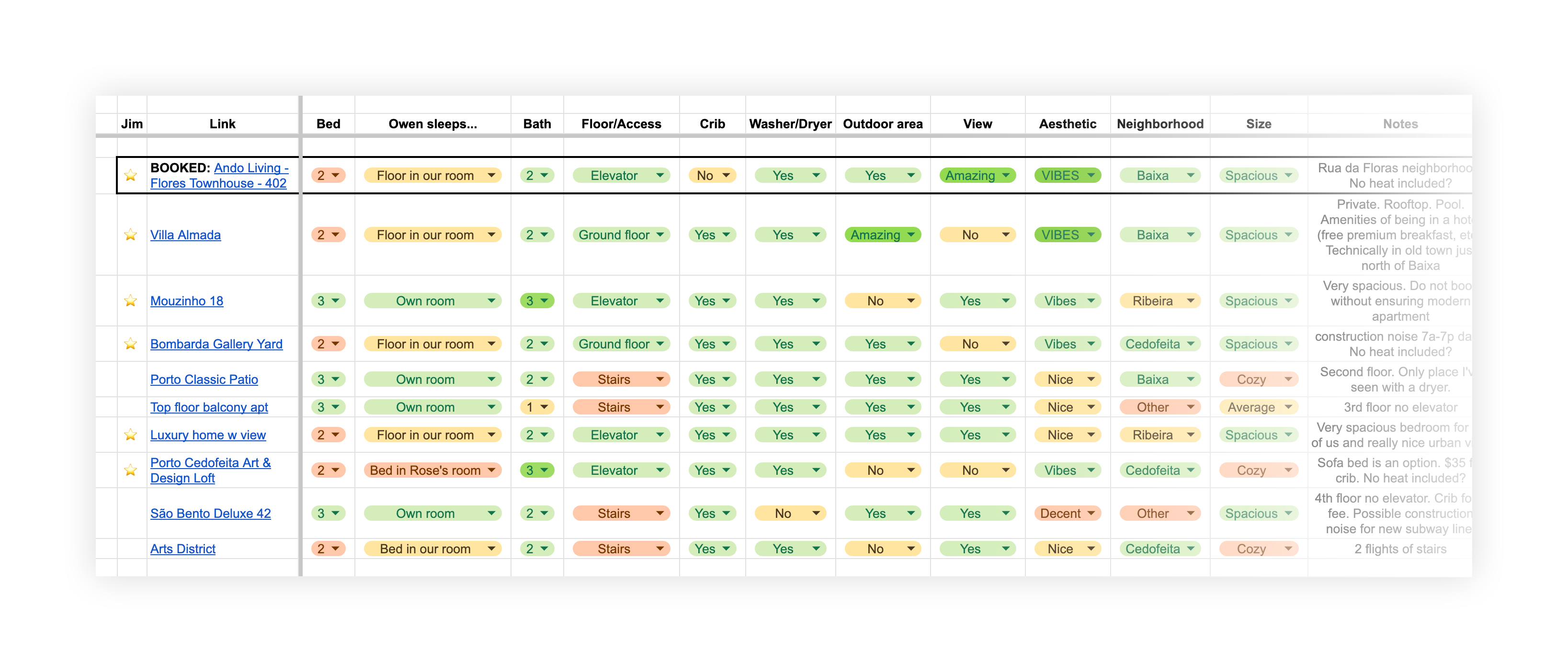This screenshot has width=1568, height=672.
Task: Select the Notes column header
Action: point(1400,123)
